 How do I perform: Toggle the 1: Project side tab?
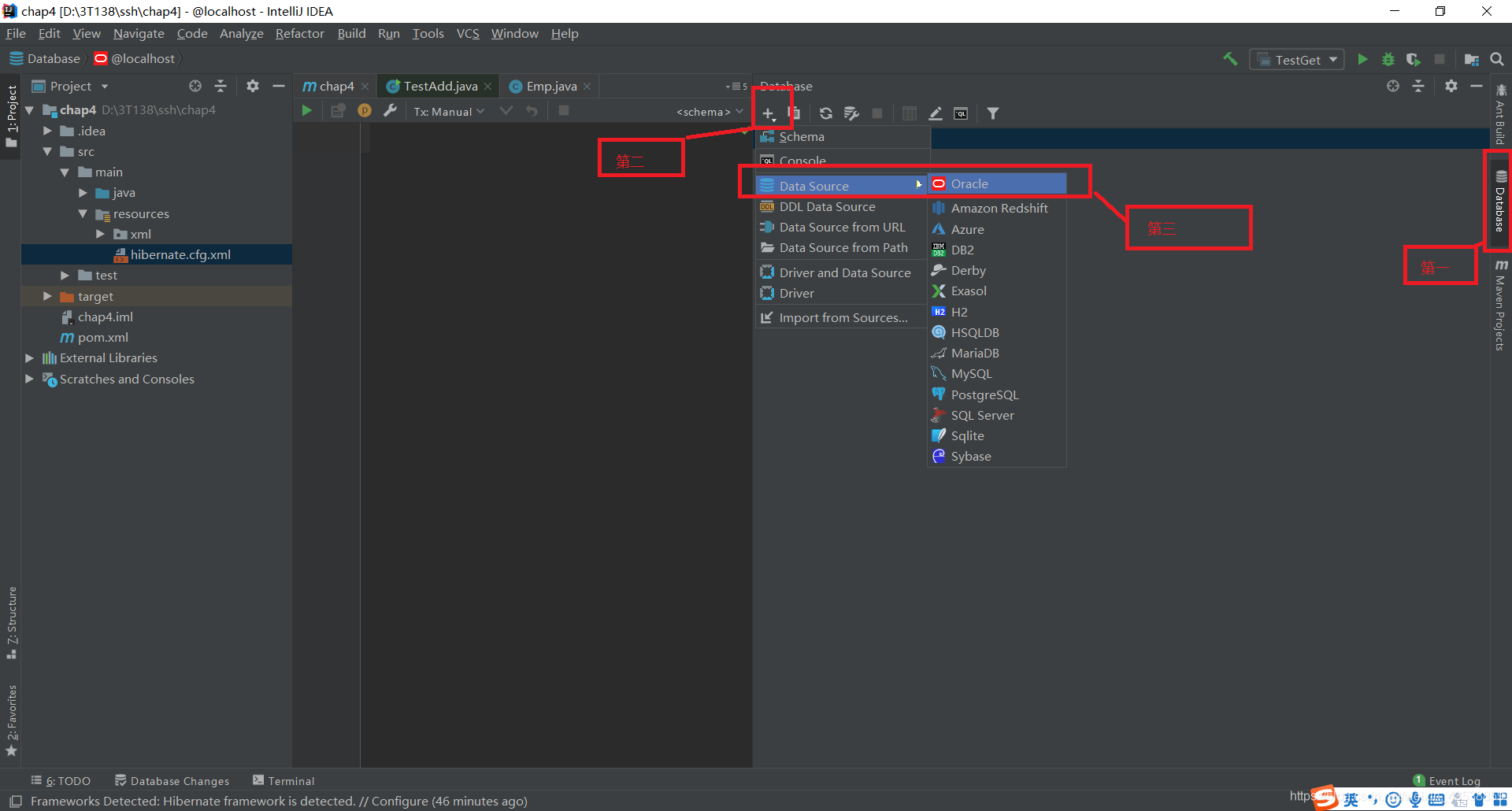11,116
